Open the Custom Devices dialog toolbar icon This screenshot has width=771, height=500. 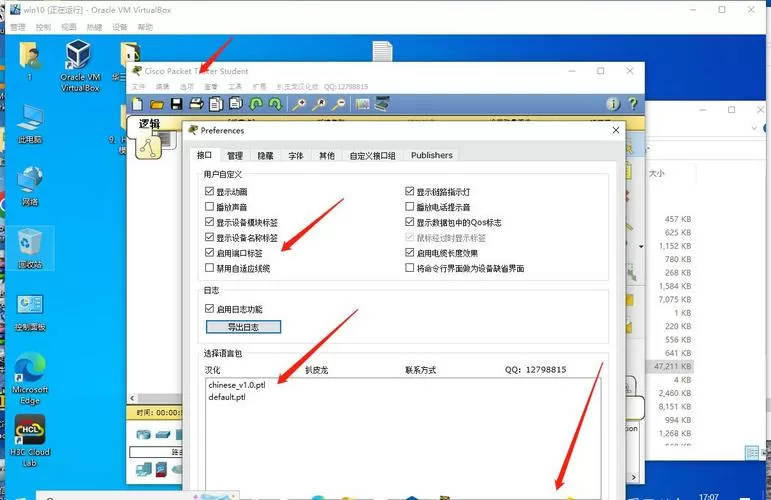[x=382, y=104]
